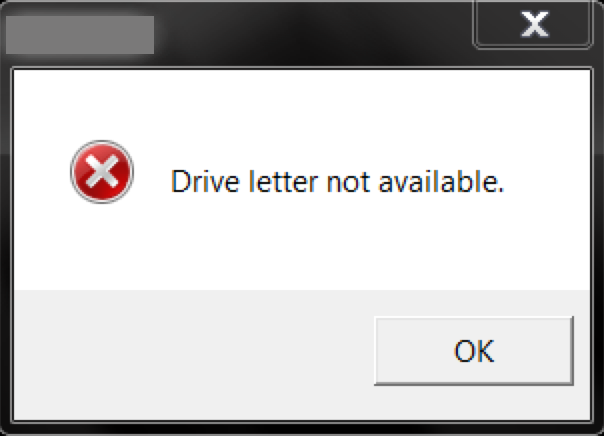Acknowledge the error by clicking OK
Image resolution: width=604 pixels, height=436 pixels.
click(x=474, y=350)
